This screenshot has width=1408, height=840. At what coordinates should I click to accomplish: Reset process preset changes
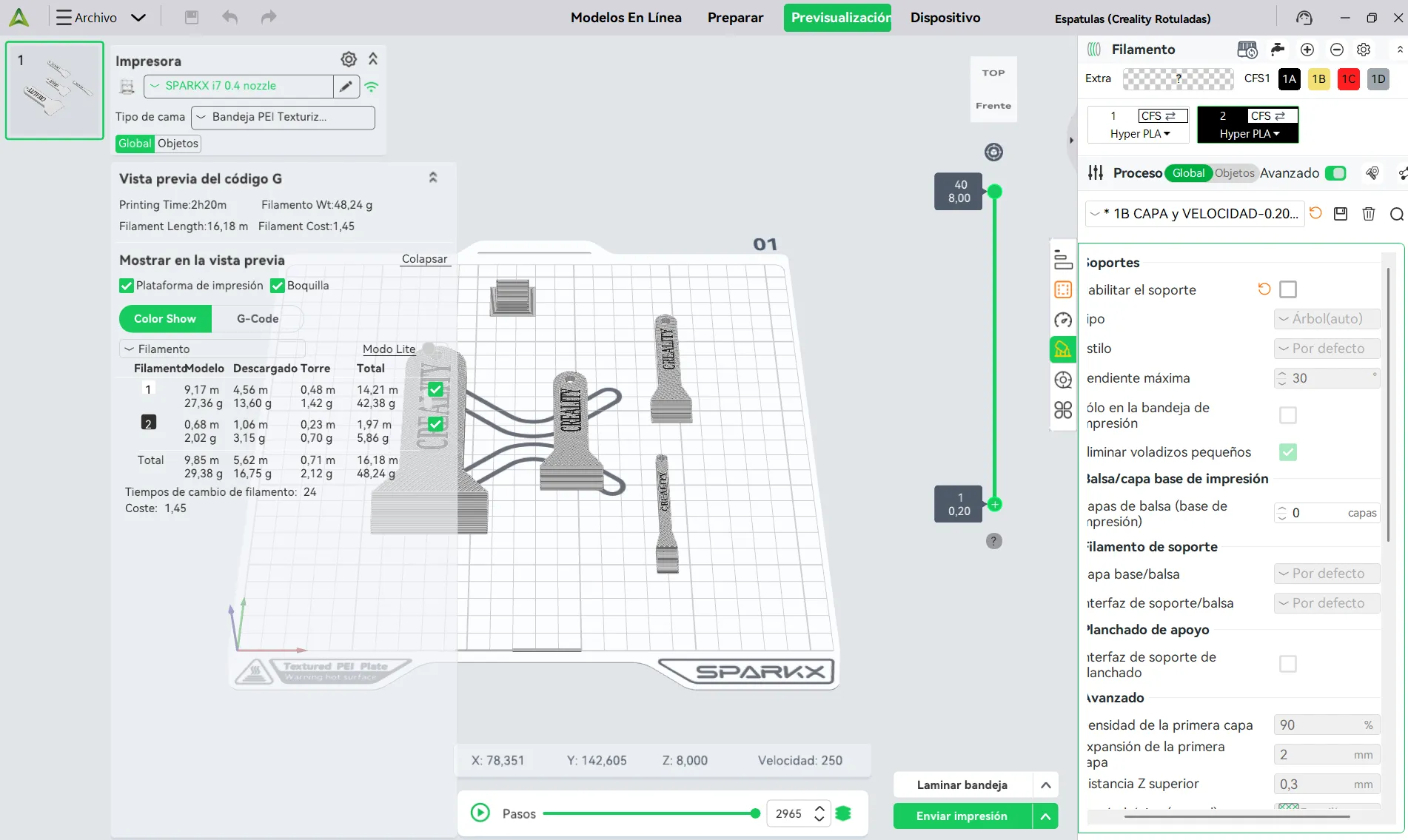pyautogui.click(x=1315, y=213)
